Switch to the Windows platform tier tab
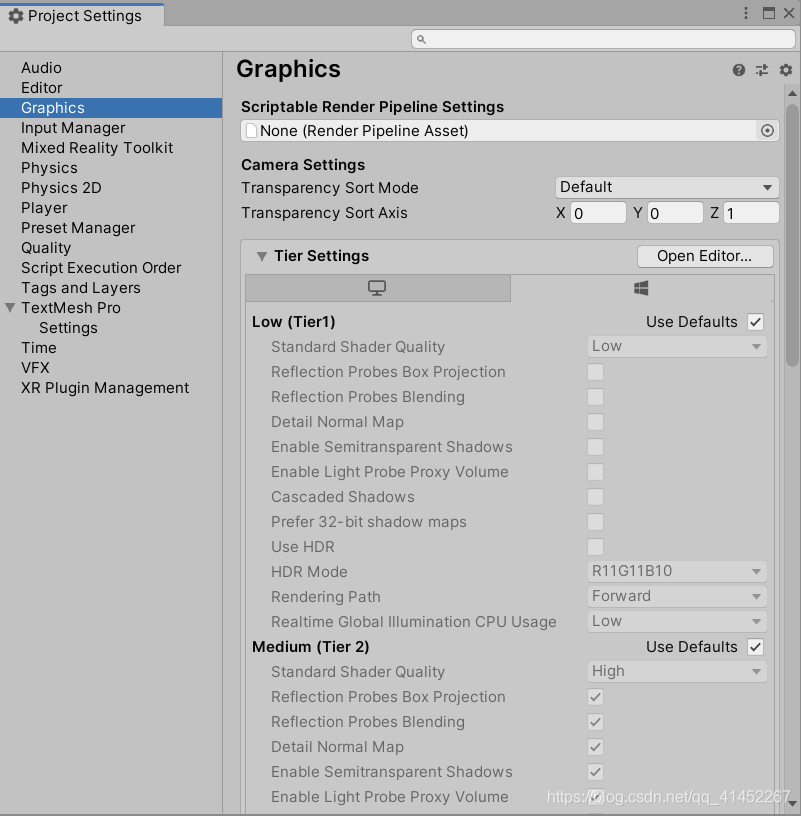The width and height of the screenshot is (801, 816). pyautogui.click(x=641, y=287)
